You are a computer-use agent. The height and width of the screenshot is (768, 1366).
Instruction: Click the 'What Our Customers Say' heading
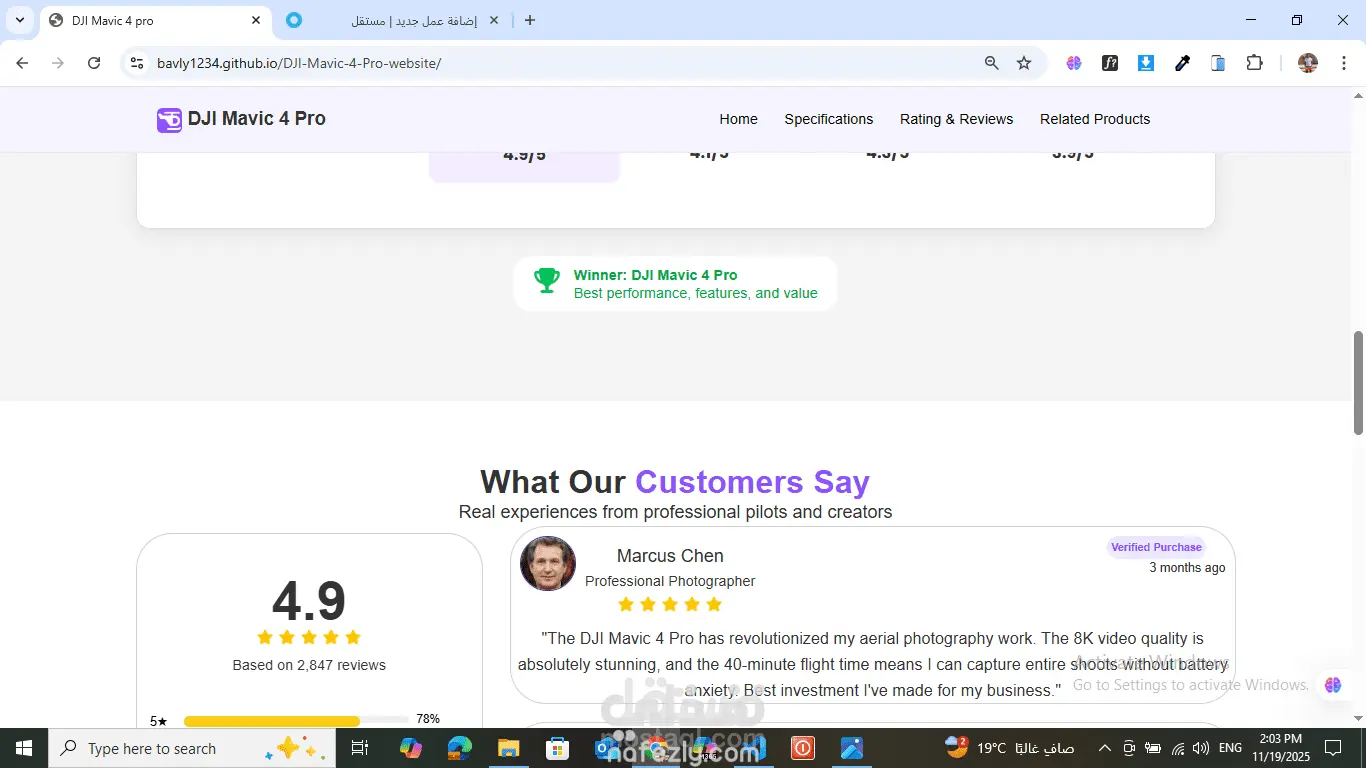click(x=675, y=482)
